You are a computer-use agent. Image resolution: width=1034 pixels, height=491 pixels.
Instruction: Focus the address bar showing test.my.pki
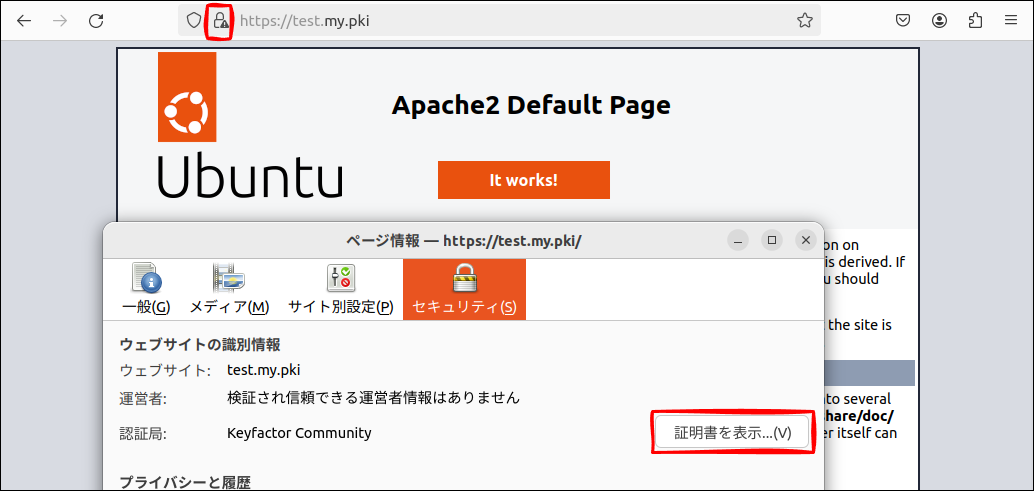coord(500,20)
